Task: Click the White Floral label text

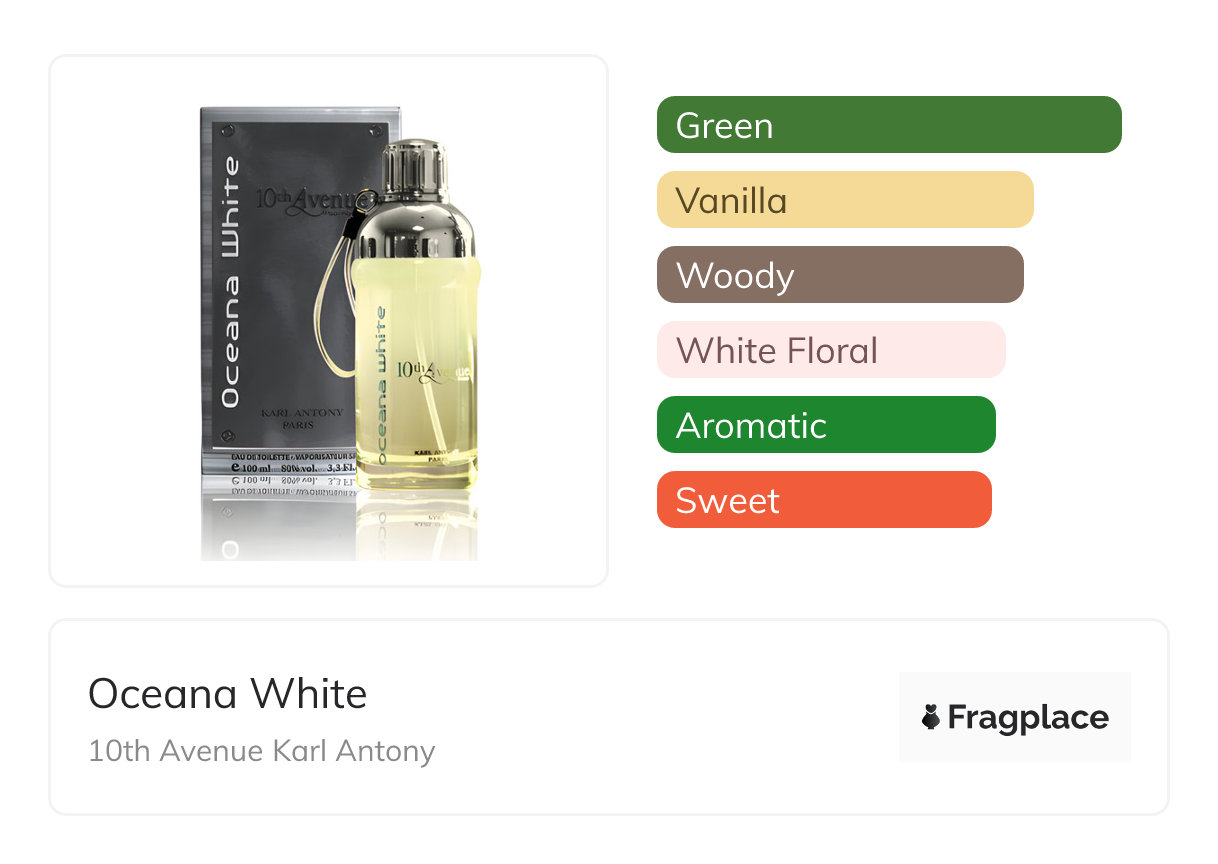Action: click(x=777, y=351)
